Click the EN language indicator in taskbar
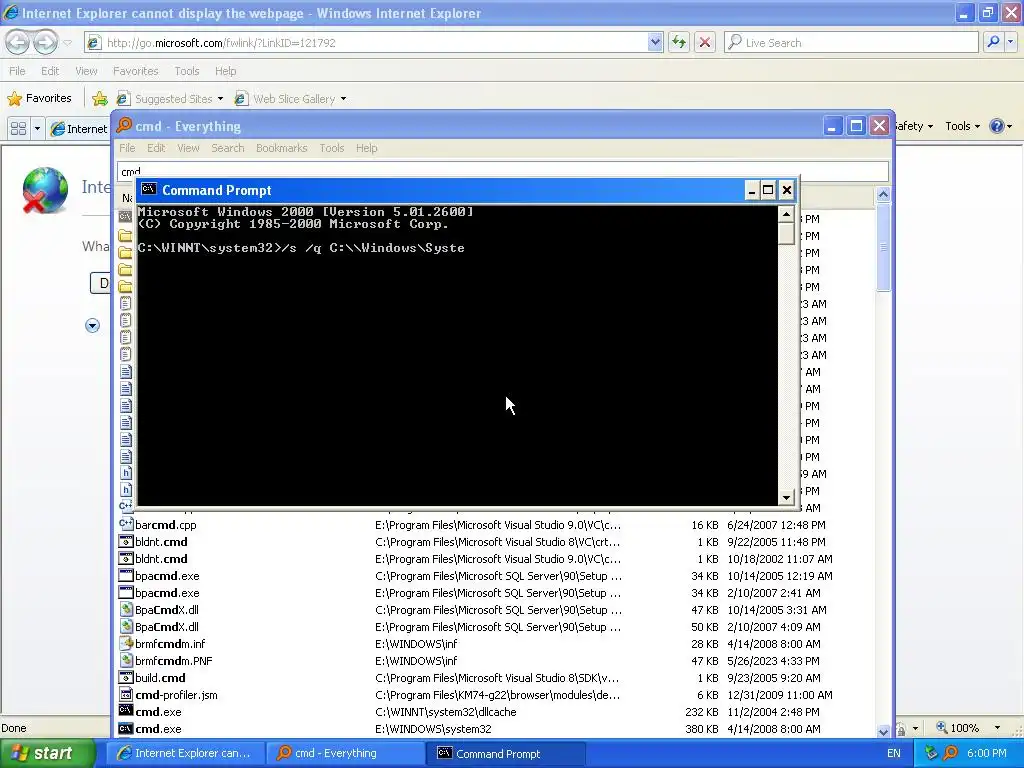This screenshot has width=1024, height=768. tap(894, 753)
